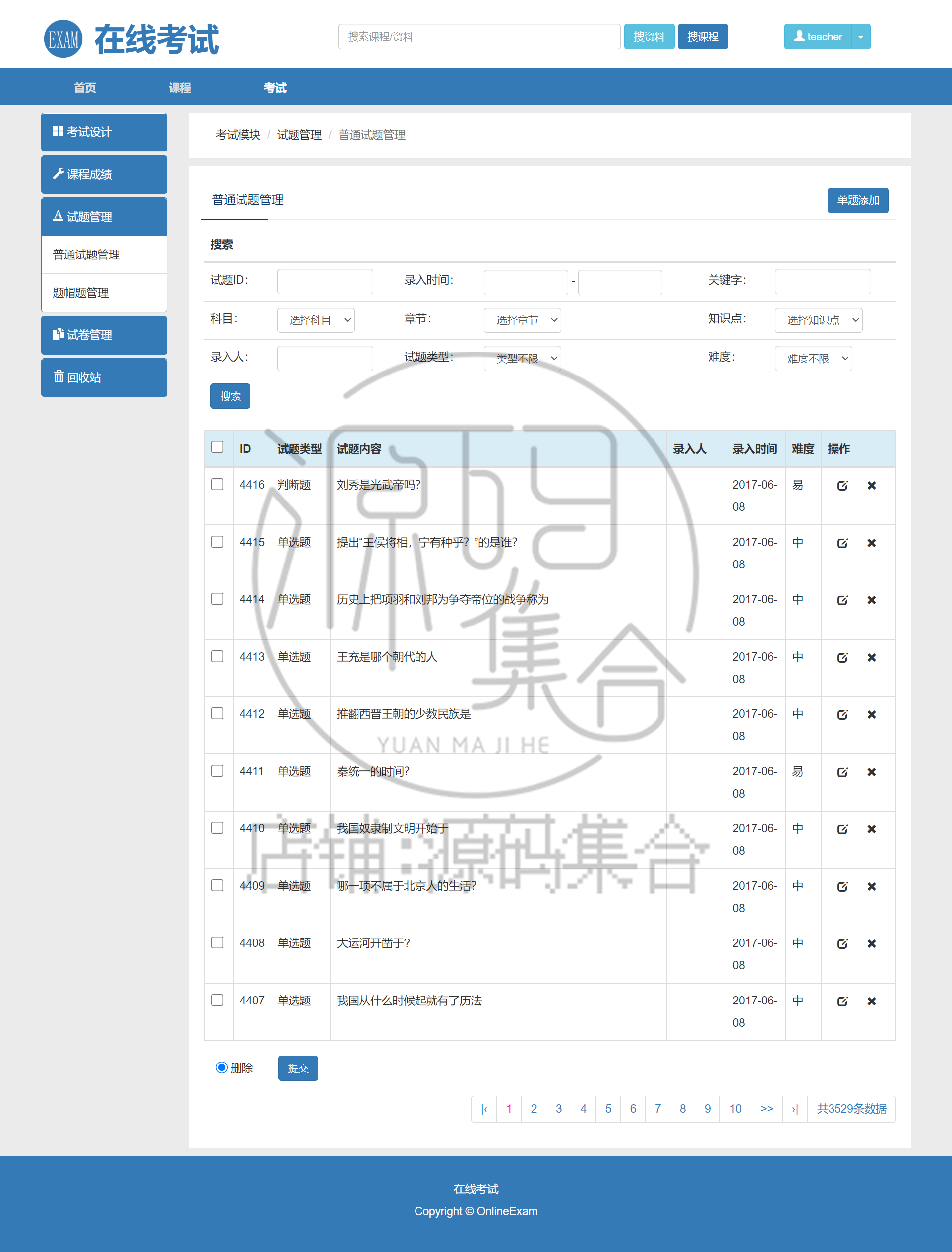Delete question 4410 with X icon
952x1252 pixels.
[x=872, y=830]
